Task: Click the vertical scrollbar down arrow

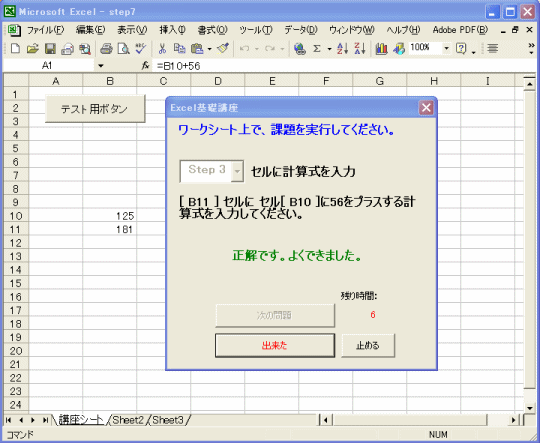Action: pyautogui.click(x=530, y=408)
